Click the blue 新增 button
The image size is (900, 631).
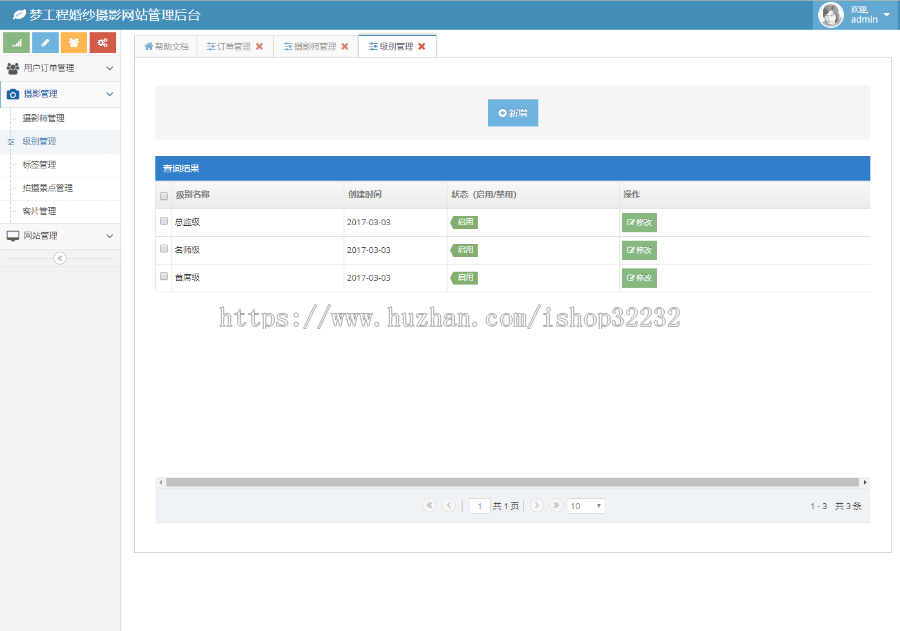click(512, 112)
